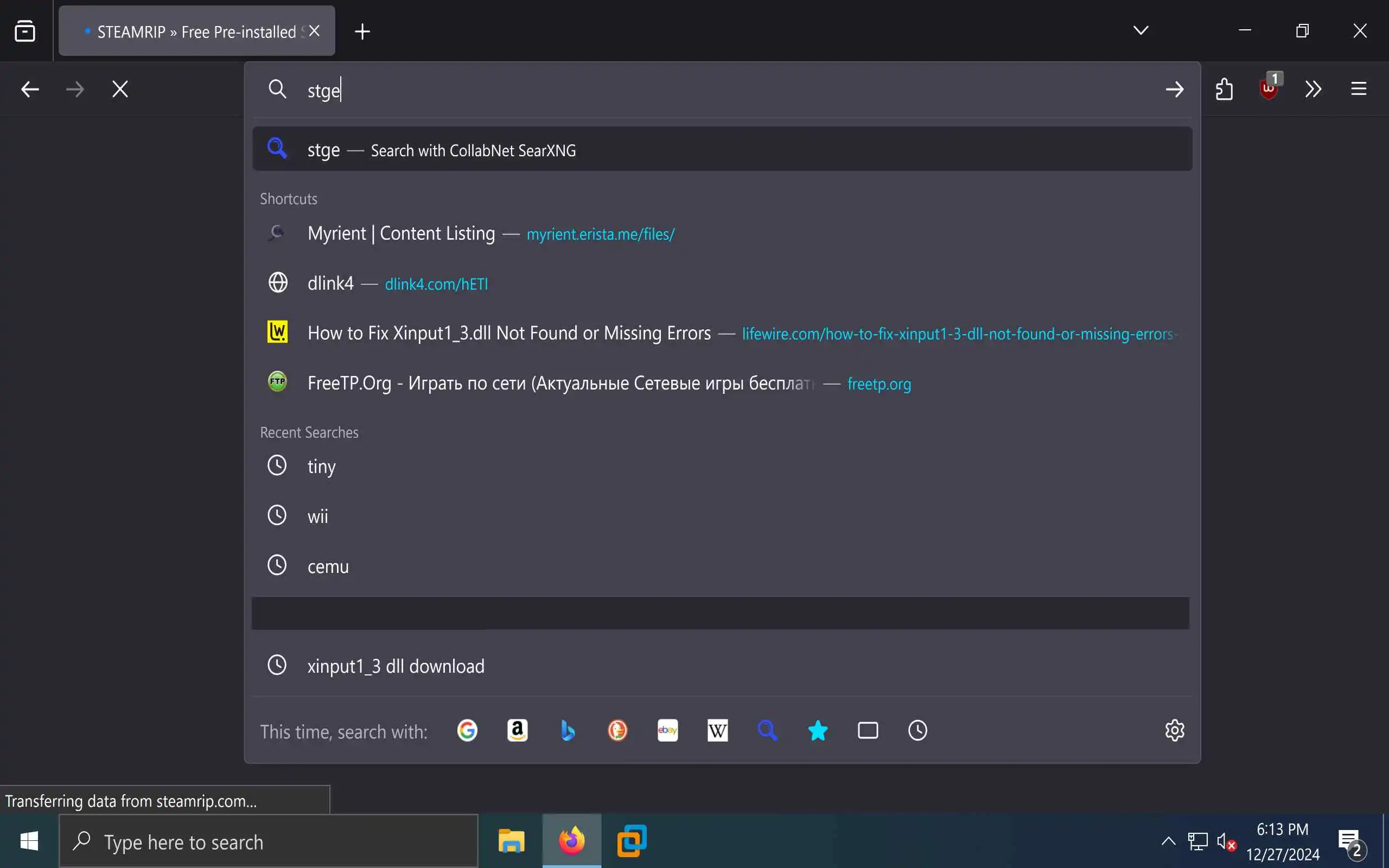Open Extensions puzzle piece button
Screen dimensions: 1389x868
pos(1224,89)
